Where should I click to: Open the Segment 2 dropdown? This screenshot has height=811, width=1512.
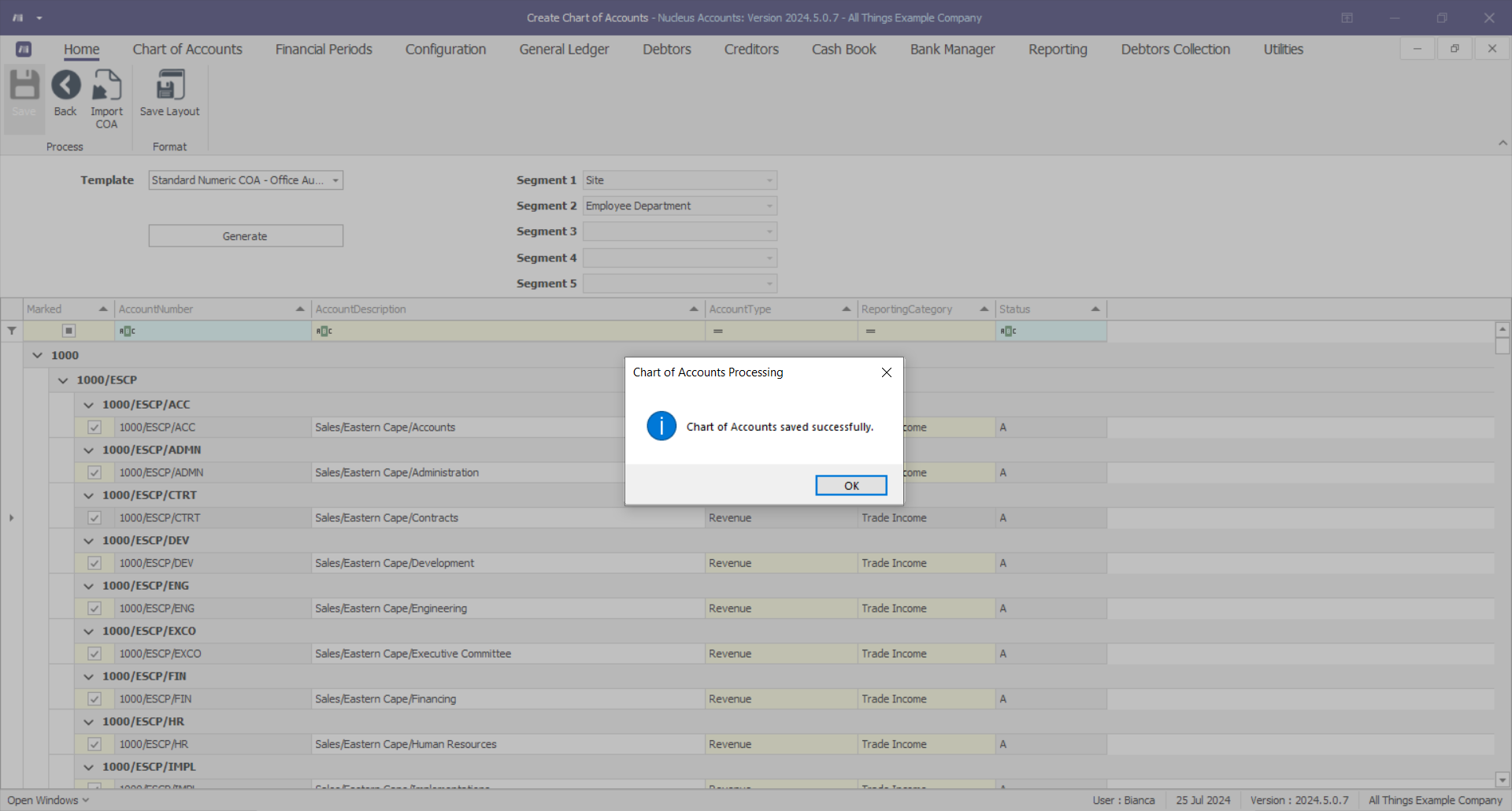point(769,206)
